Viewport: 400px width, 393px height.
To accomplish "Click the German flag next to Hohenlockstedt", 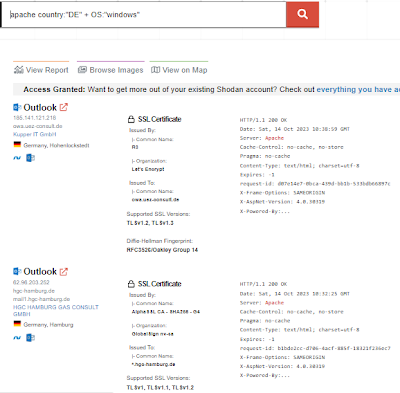I will point(17,145).
